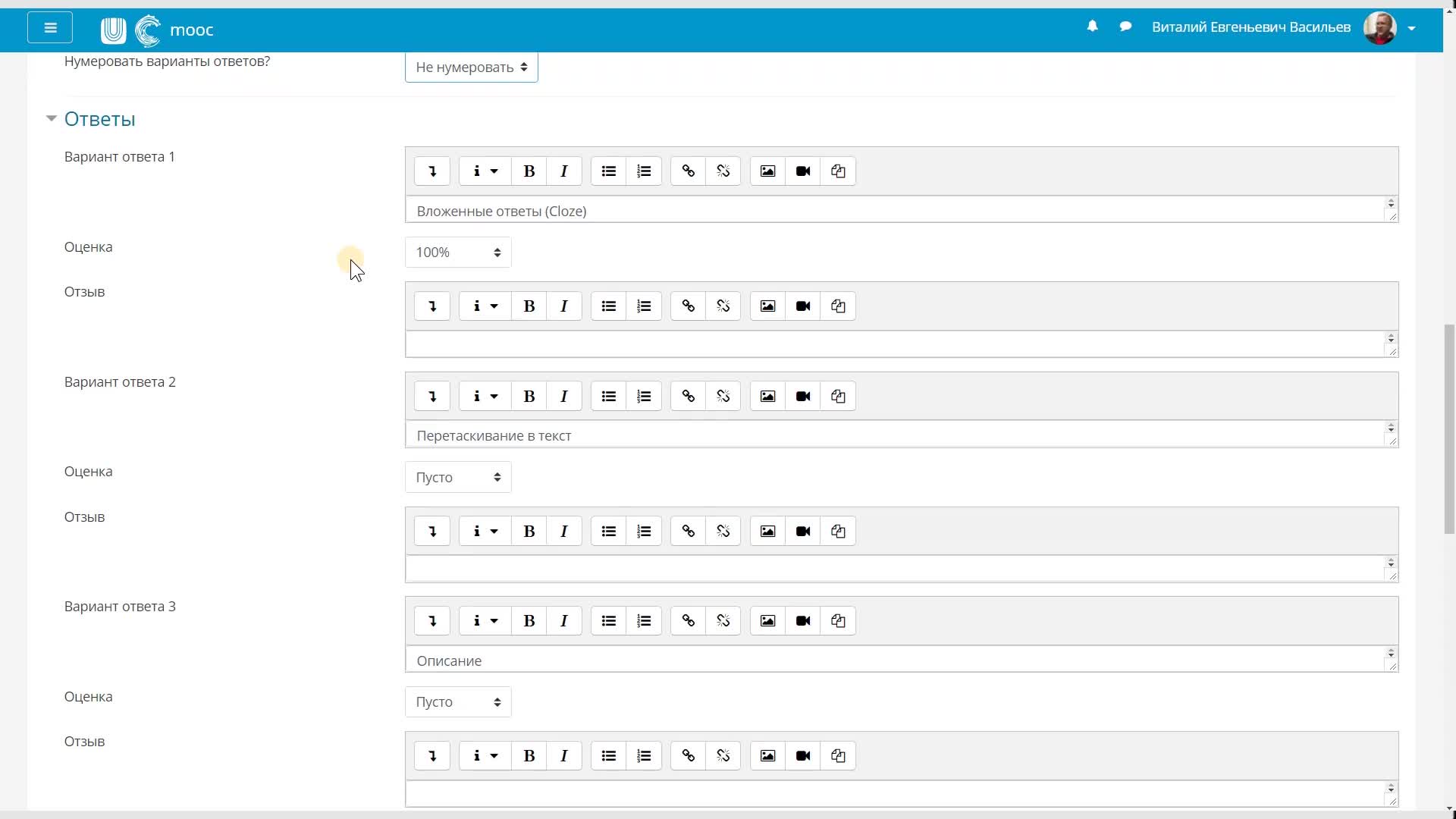Open paragraph styles dropdown in answer 2 editor
The width and height of the screenshot is (1456, 819).
point(485,397)
